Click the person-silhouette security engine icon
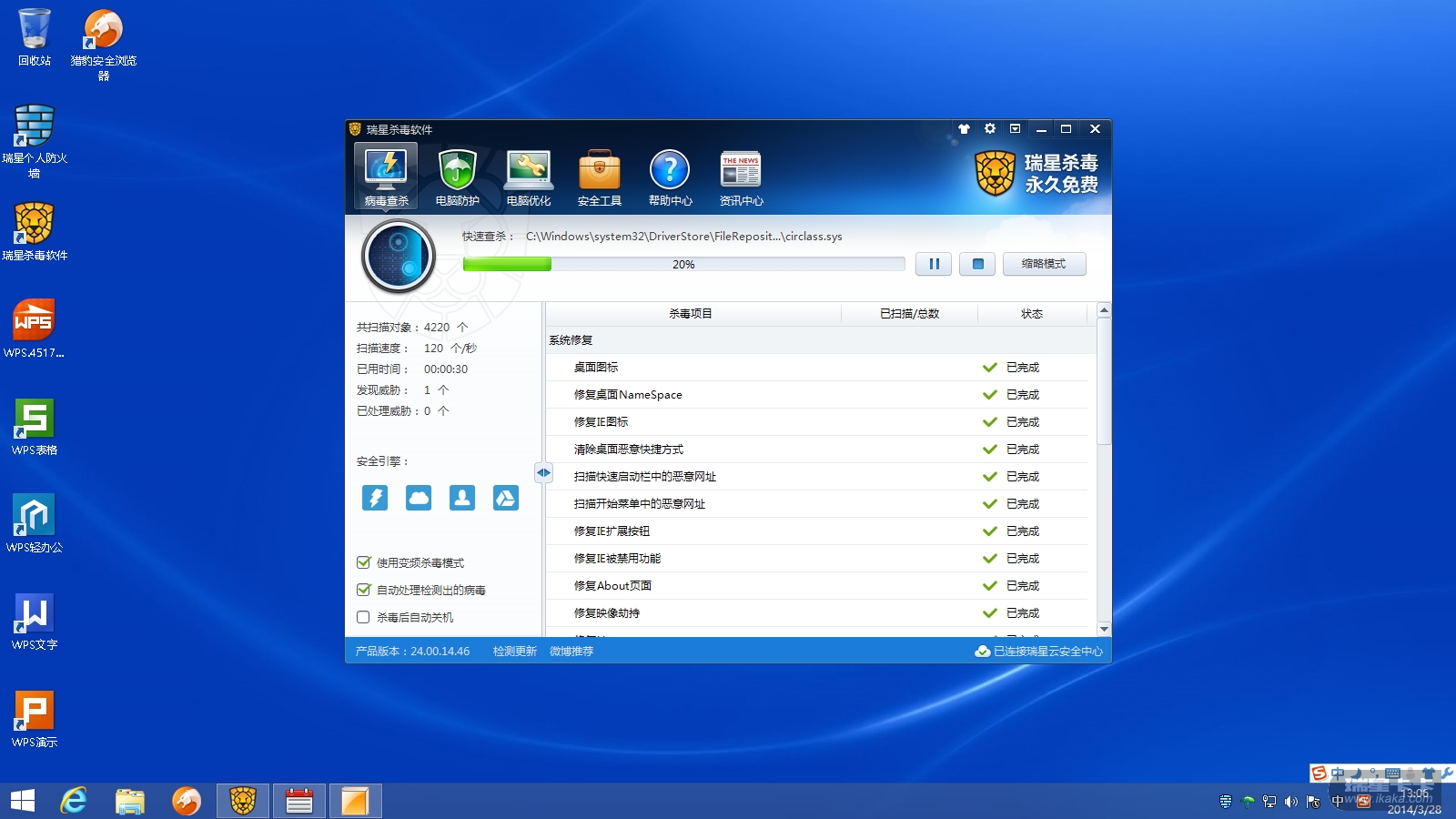The width and height of the screenshot is (1456, 819). [462, 498]
